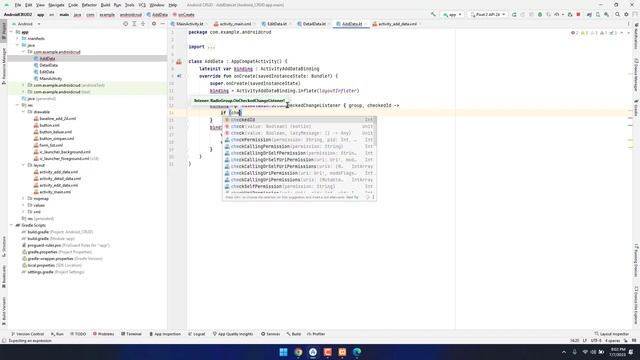Expand the mipmap folder
Screen dimensions: 640x360
pos(24,199)
